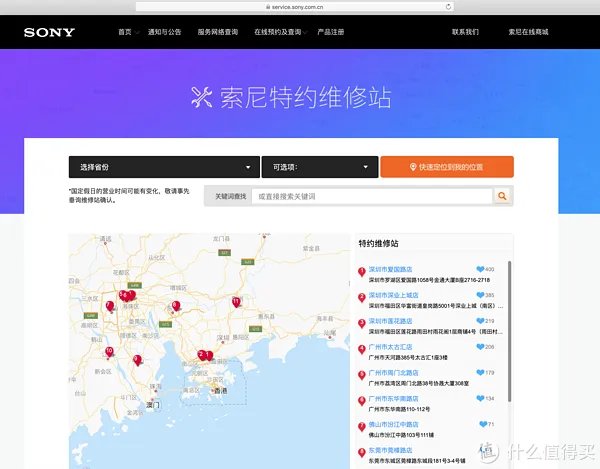Screen dimensions: 600x469
Task: Click the 特约维修站 list heading
Action: [x=378, y=243]
